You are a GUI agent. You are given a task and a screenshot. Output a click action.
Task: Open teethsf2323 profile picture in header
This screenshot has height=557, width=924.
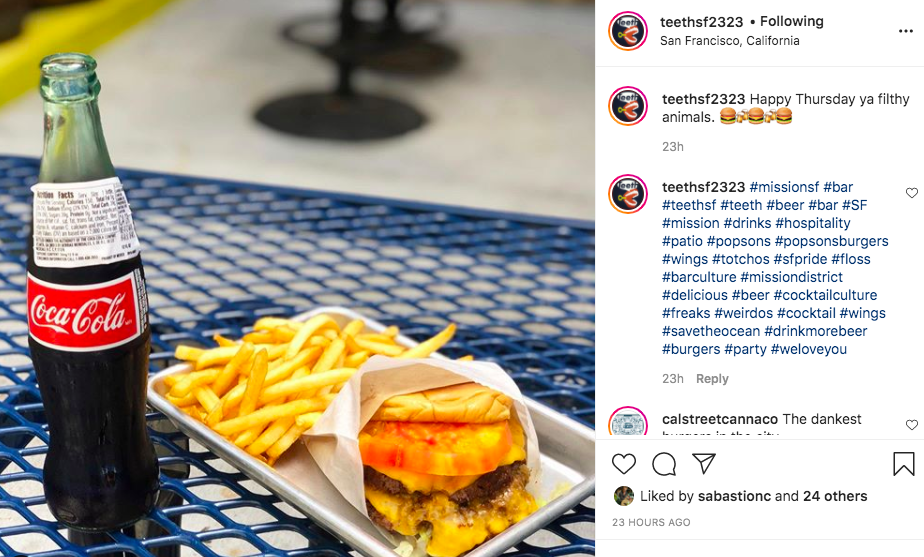point(628,31)
